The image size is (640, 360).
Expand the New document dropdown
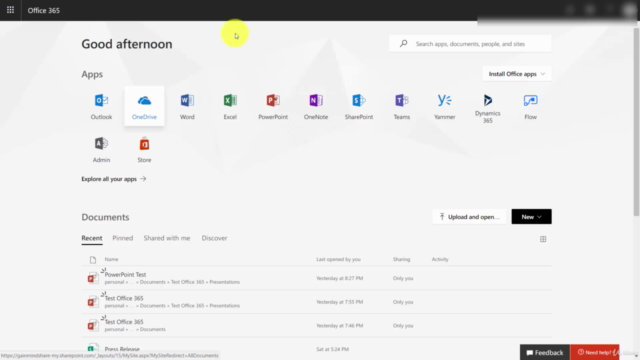(531, 217)
